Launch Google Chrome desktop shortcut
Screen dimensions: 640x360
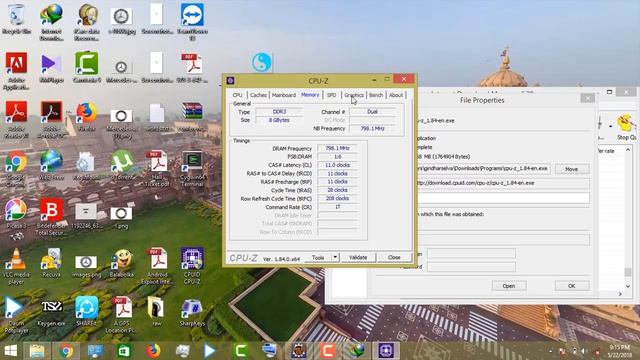click(x=16, y=168)
